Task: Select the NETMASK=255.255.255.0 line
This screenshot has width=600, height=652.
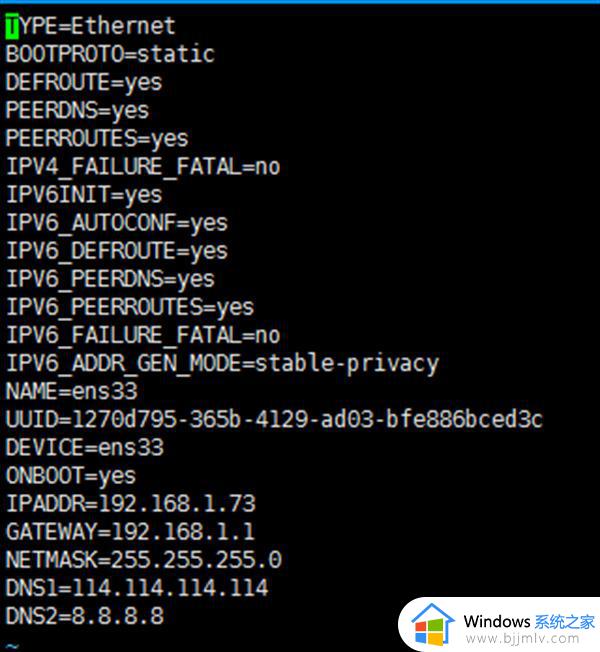Action: (x=143, y=559)
